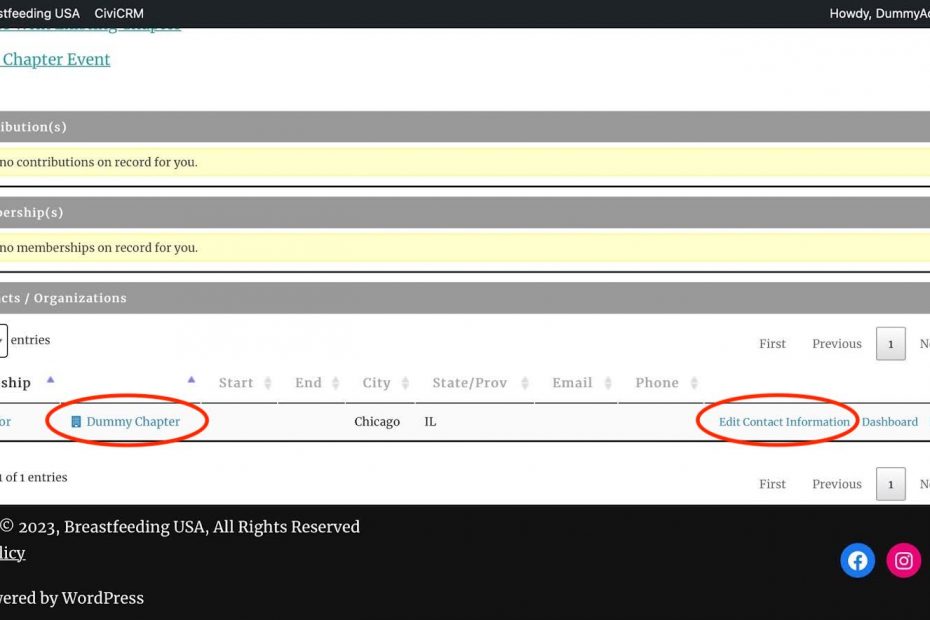The width and height of the screenshot is (930, 620).
Task: Open the Dummy Chapter organization link
Action: 133,421
